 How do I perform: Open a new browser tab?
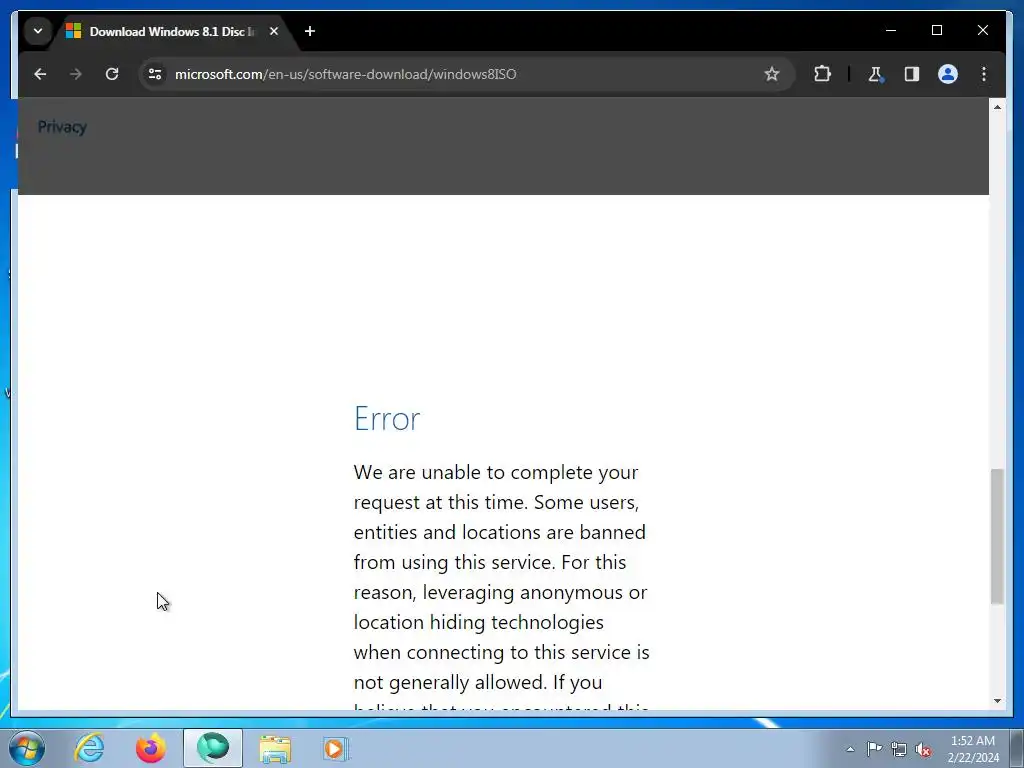coord(310,31)
